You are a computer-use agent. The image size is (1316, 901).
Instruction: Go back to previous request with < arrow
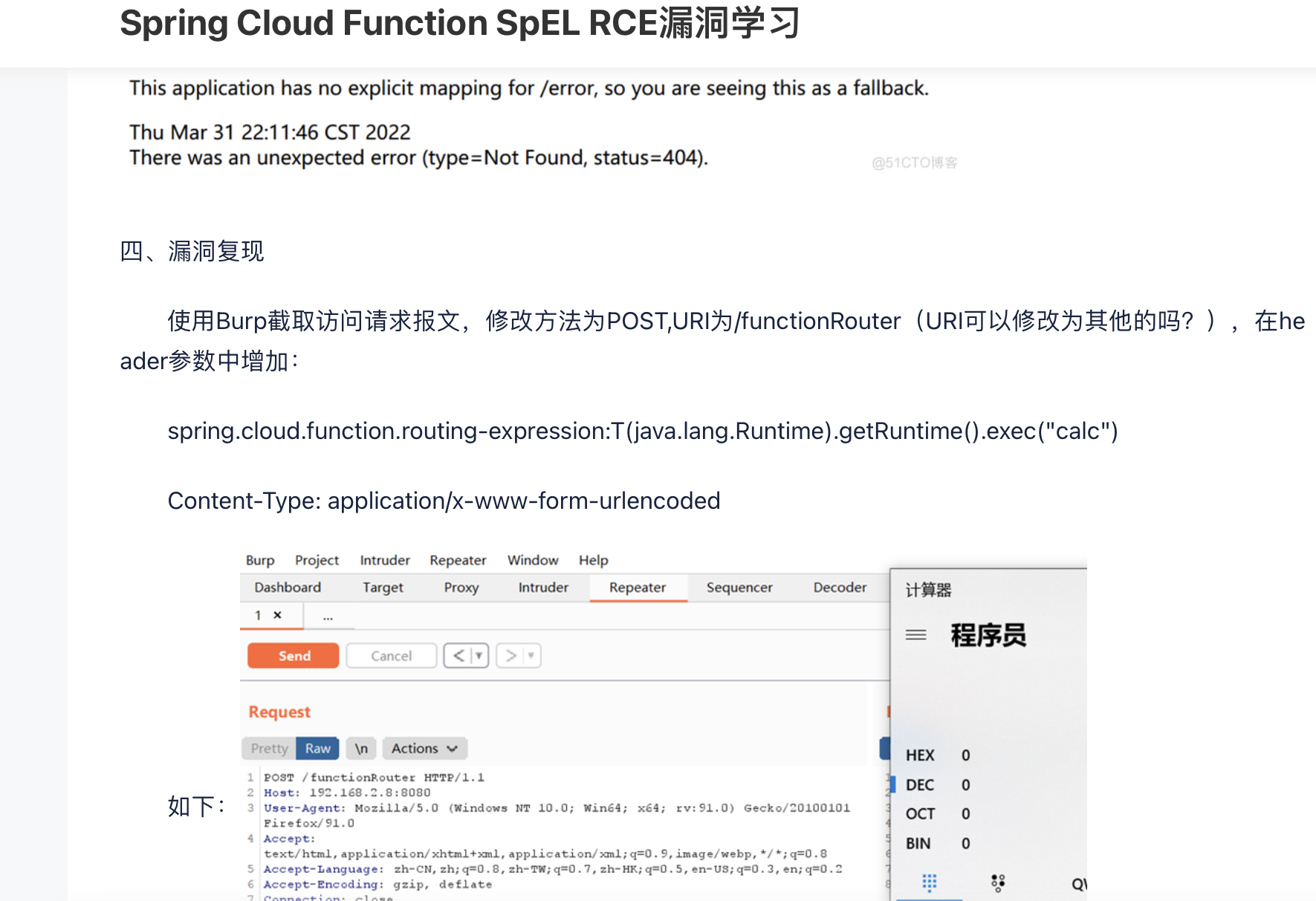[458, 656]
